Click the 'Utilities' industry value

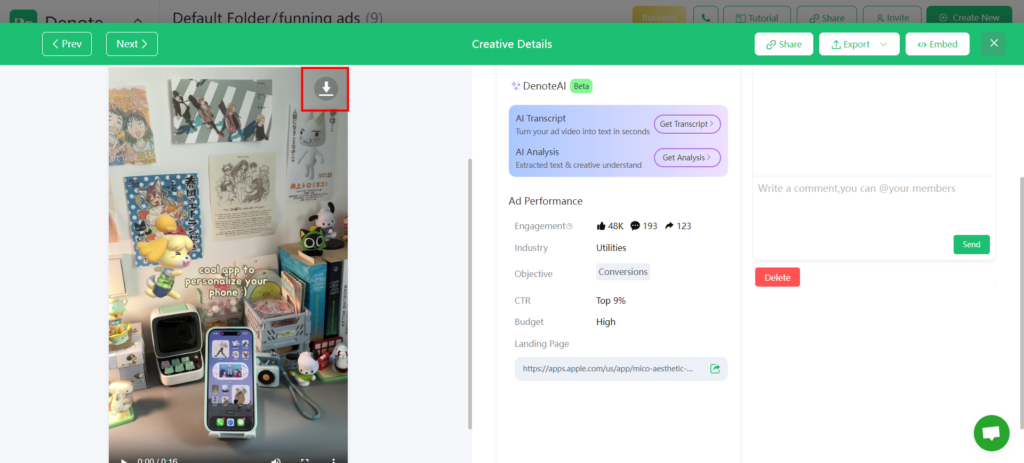[x=611, y=247]
